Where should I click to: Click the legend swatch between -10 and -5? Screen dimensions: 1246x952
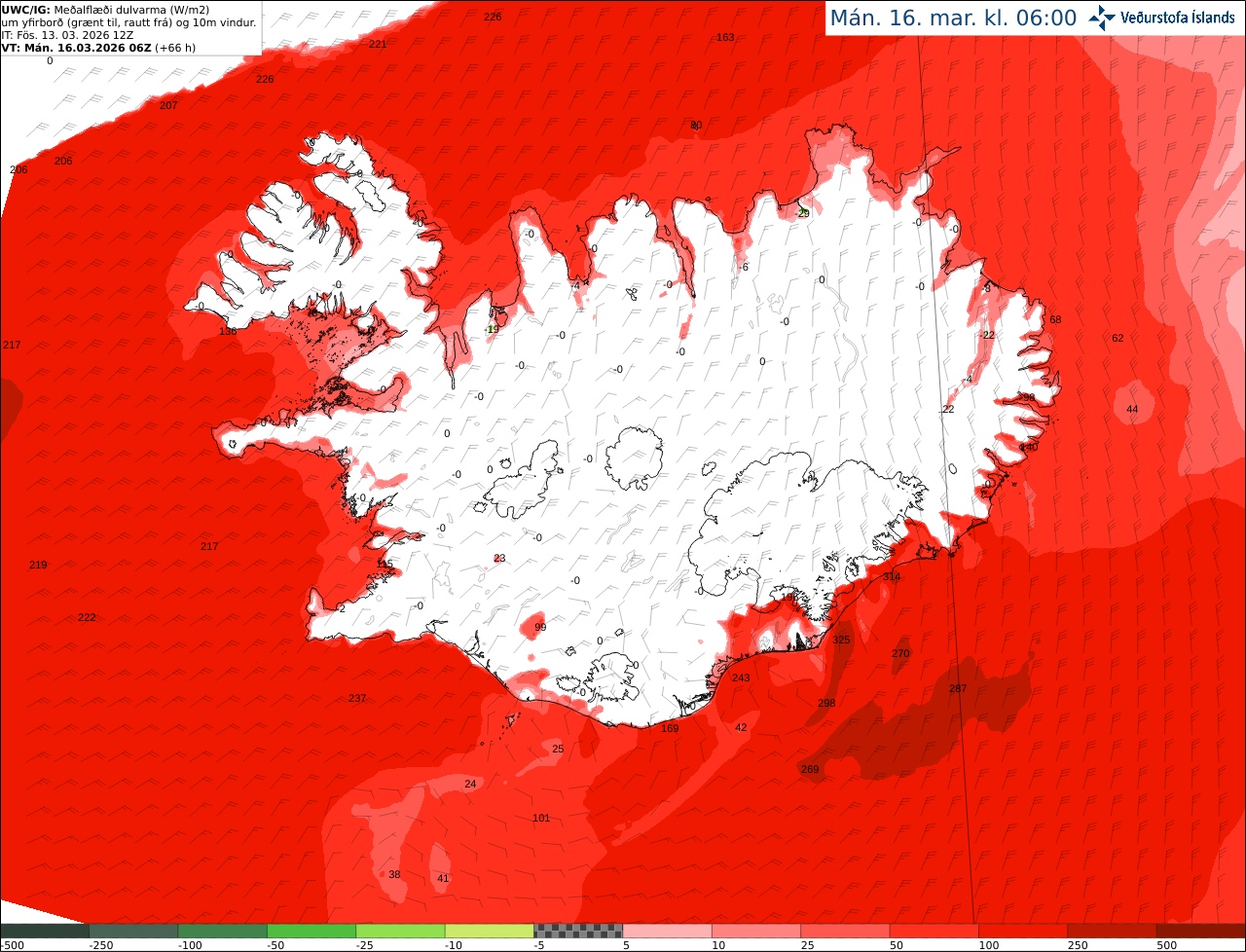490,931
